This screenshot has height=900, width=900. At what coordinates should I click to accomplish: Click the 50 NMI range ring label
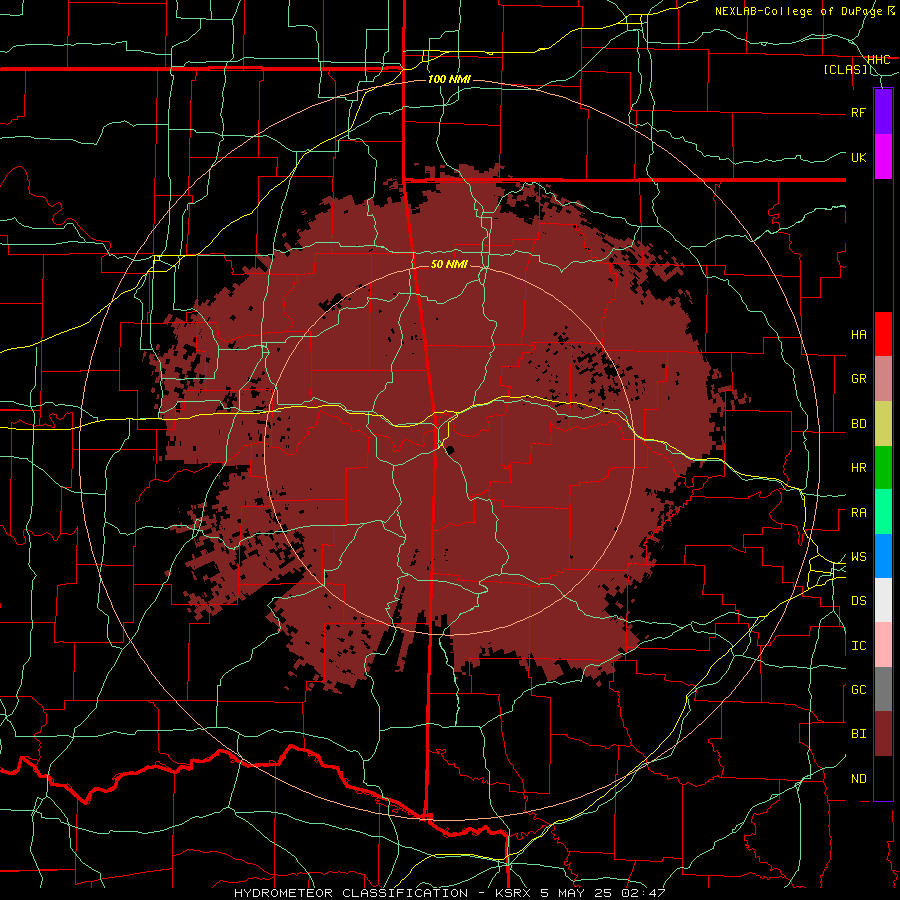click(449, 264)
